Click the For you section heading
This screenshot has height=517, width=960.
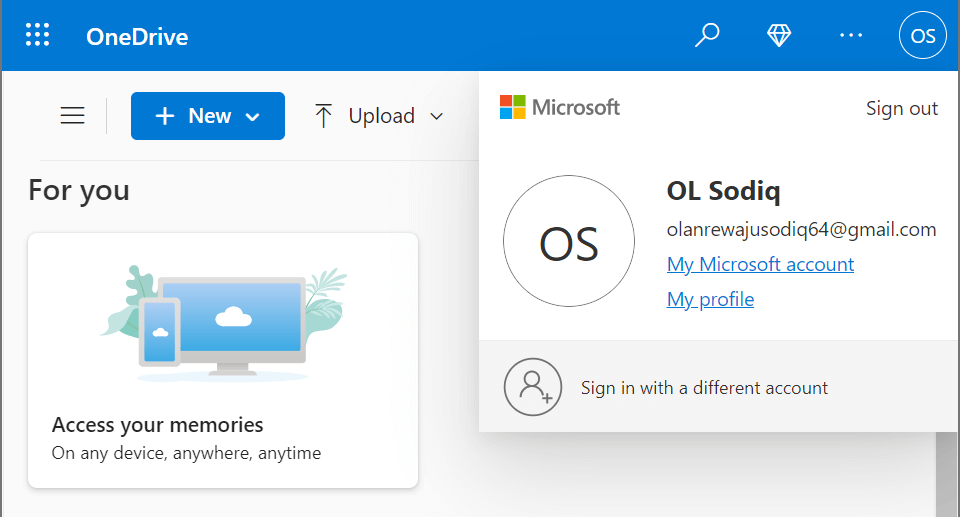point(79,190)
